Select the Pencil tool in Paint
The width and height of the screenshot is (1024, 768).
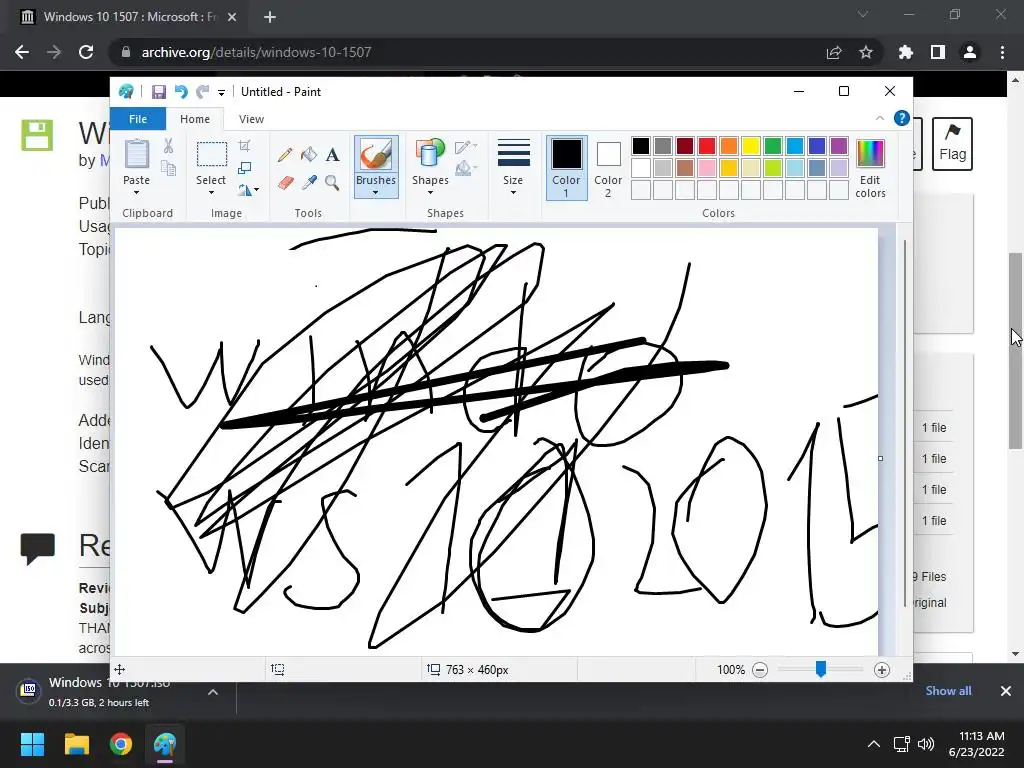coord(285,155)
